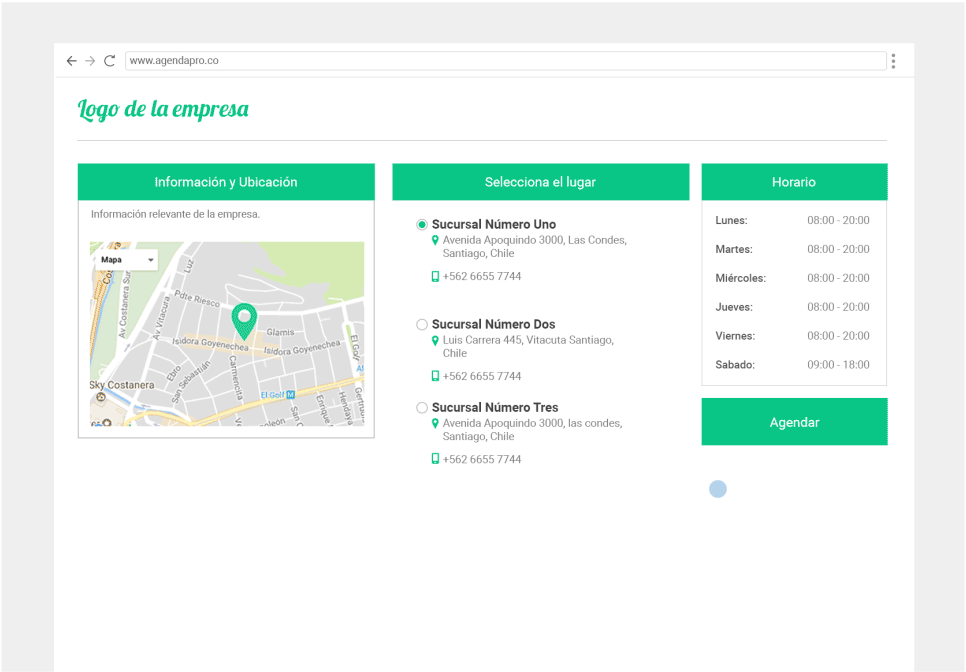Click the www.agendapro.co address bar
966x672 pixels.
coord(505,60)
